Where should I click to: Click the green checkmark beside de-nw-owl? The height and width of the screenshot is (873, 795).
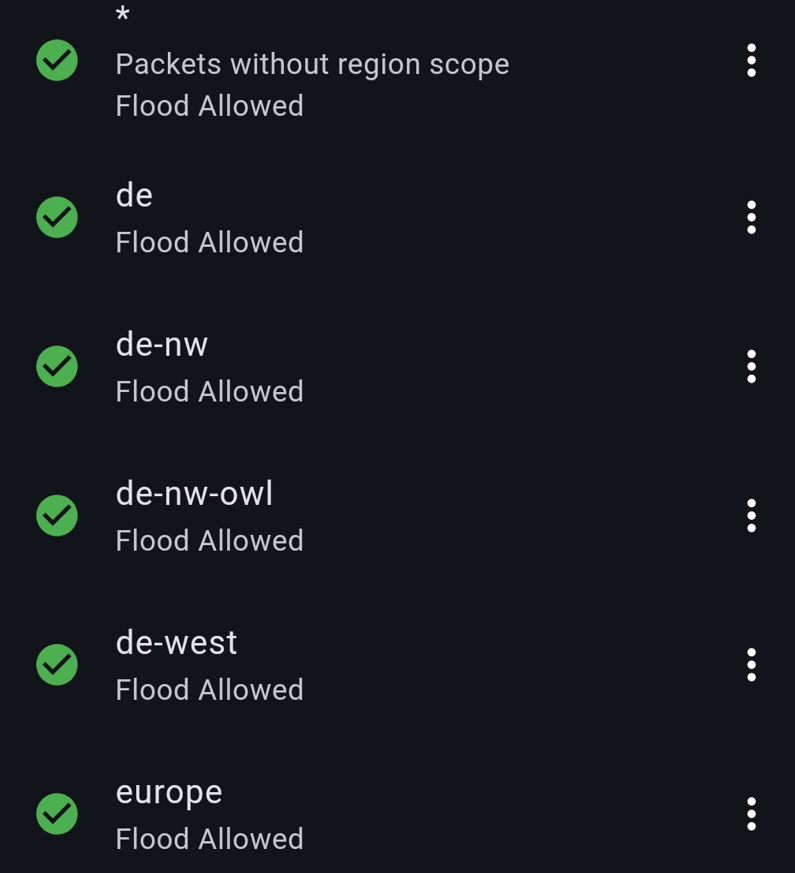(57, 515)
